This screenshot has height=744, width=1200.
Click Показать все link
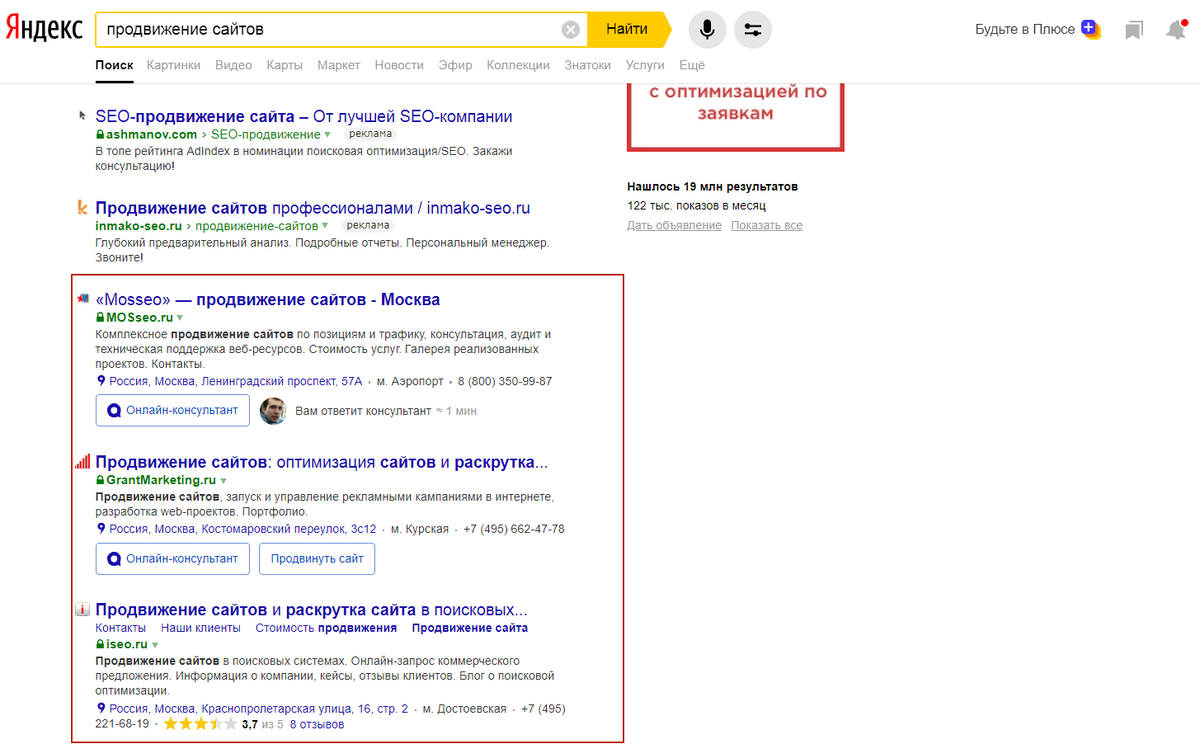767,225
